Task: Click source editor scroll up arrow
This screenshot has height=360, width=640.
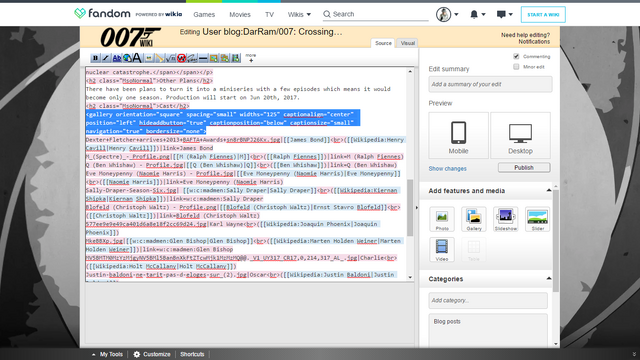Action: pos(410,71)
